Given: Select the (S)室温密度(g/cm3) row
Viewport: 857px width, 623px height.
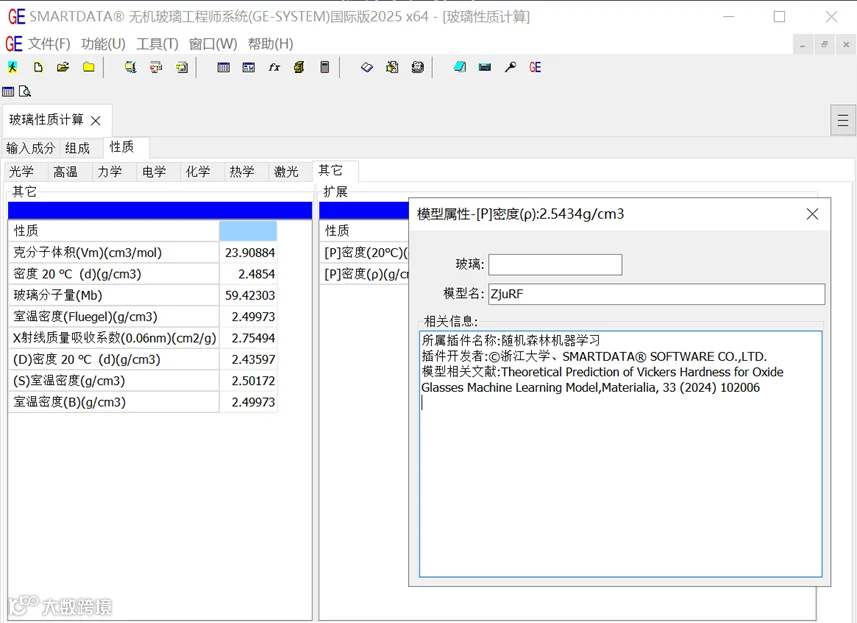Looking at the screenshot, I should (142, 380).
